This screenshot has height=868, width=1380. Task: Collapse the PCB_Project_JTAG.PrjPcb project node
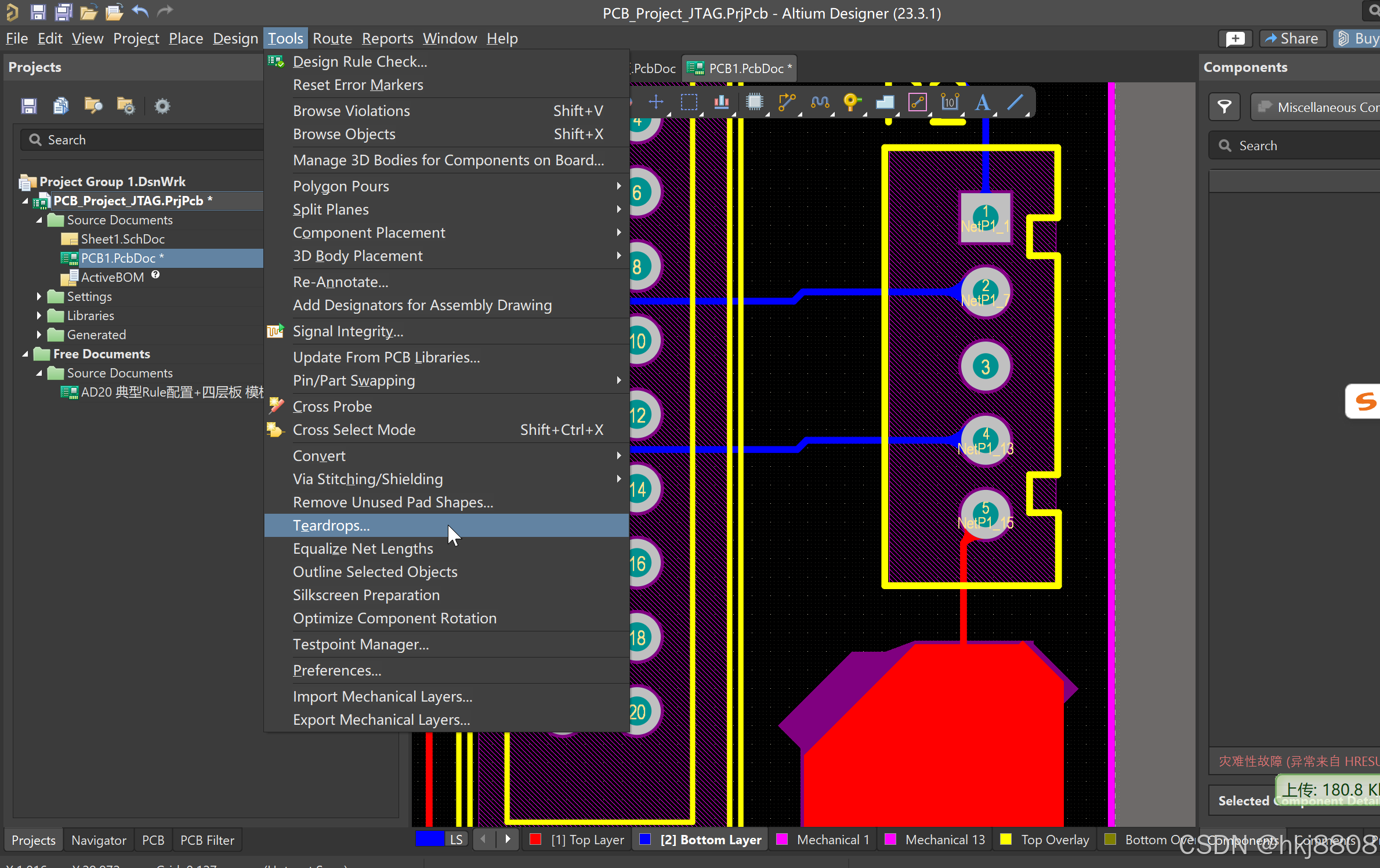pyautogui.click(x=25, y=201)
